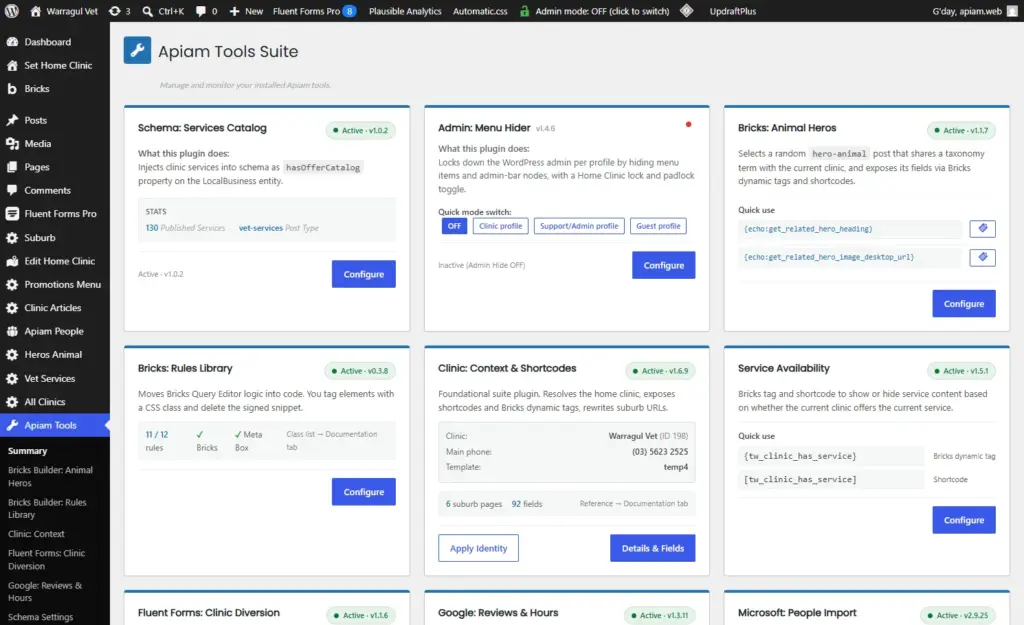The width and height of the screenshot is (1024, 625).
Task: Copy the get_related_hero_image_desktop_url tag icon
Action: click(x=982, y=257)
